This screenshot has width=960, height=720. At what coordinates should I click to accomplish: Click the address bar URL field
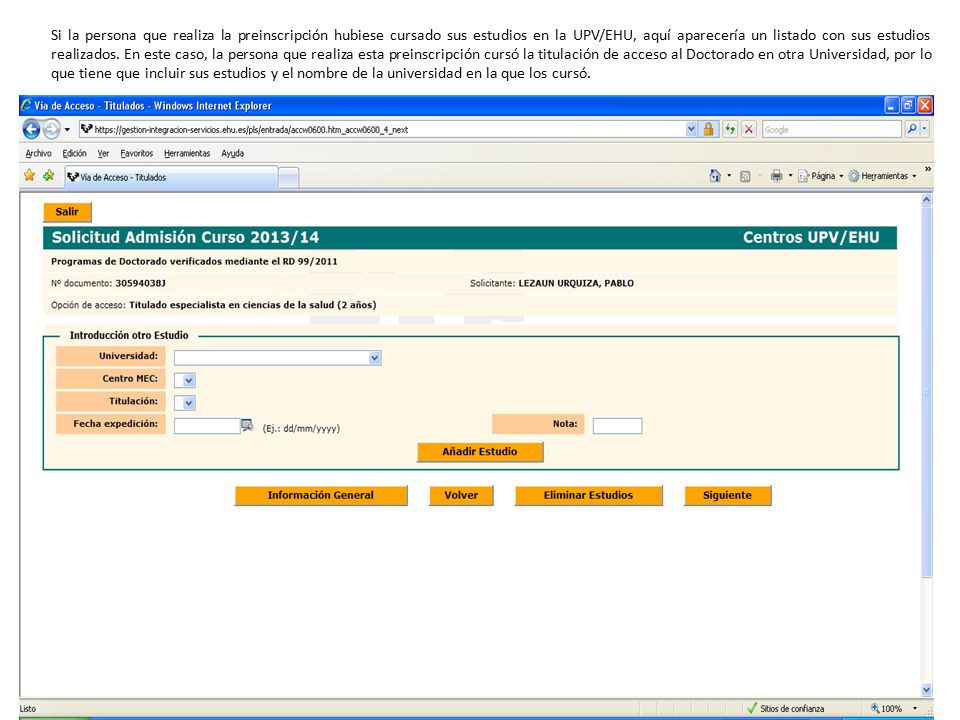(383, 129)
